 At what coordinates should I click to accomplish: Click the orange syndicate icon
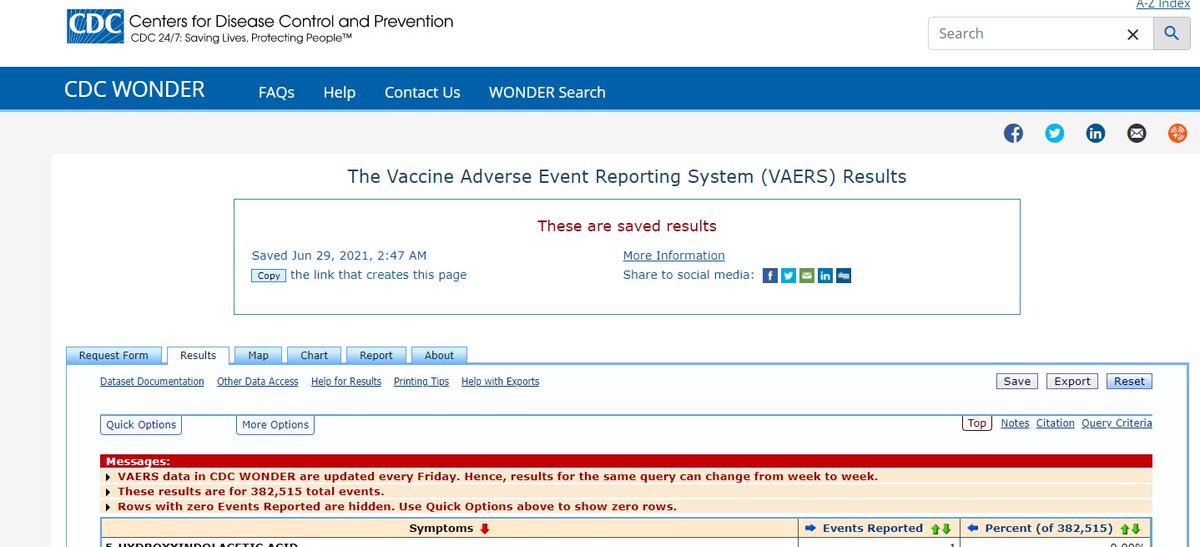[x=1177, y=133]
